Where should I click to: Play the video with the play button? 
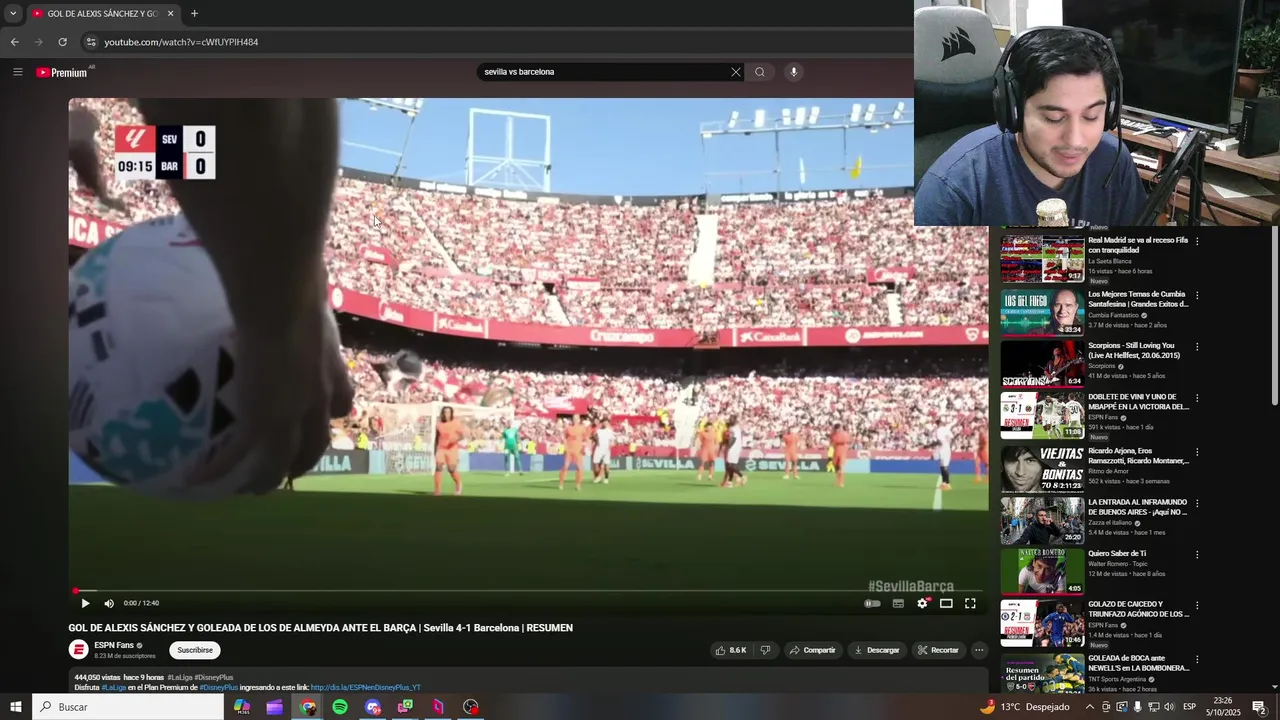(85, 603)
